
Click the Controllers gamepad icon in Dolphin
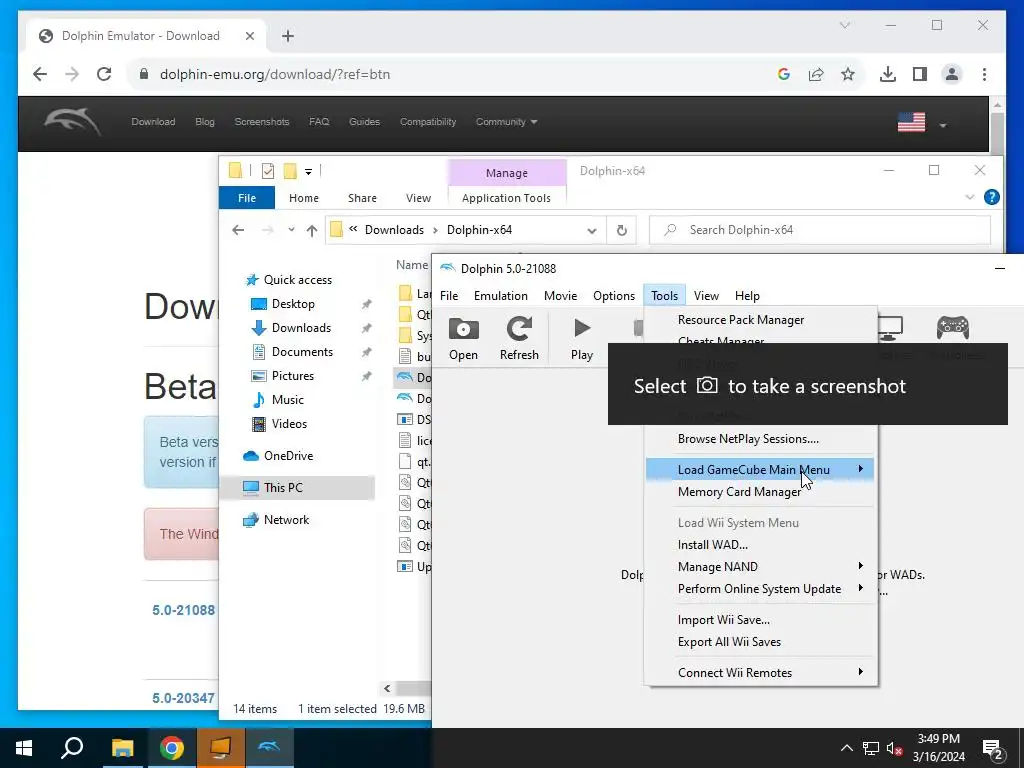point(953,327)
